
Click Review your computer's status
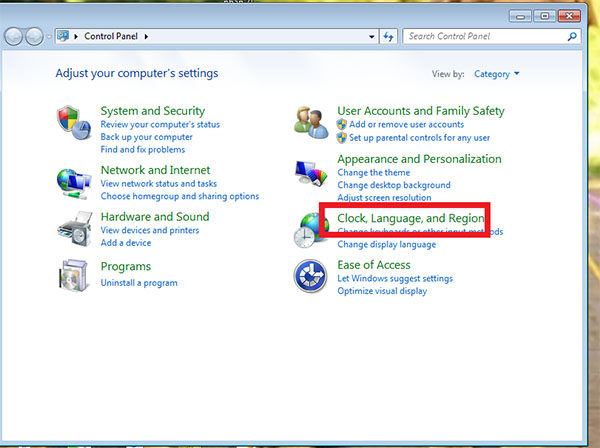click(160, 124)
